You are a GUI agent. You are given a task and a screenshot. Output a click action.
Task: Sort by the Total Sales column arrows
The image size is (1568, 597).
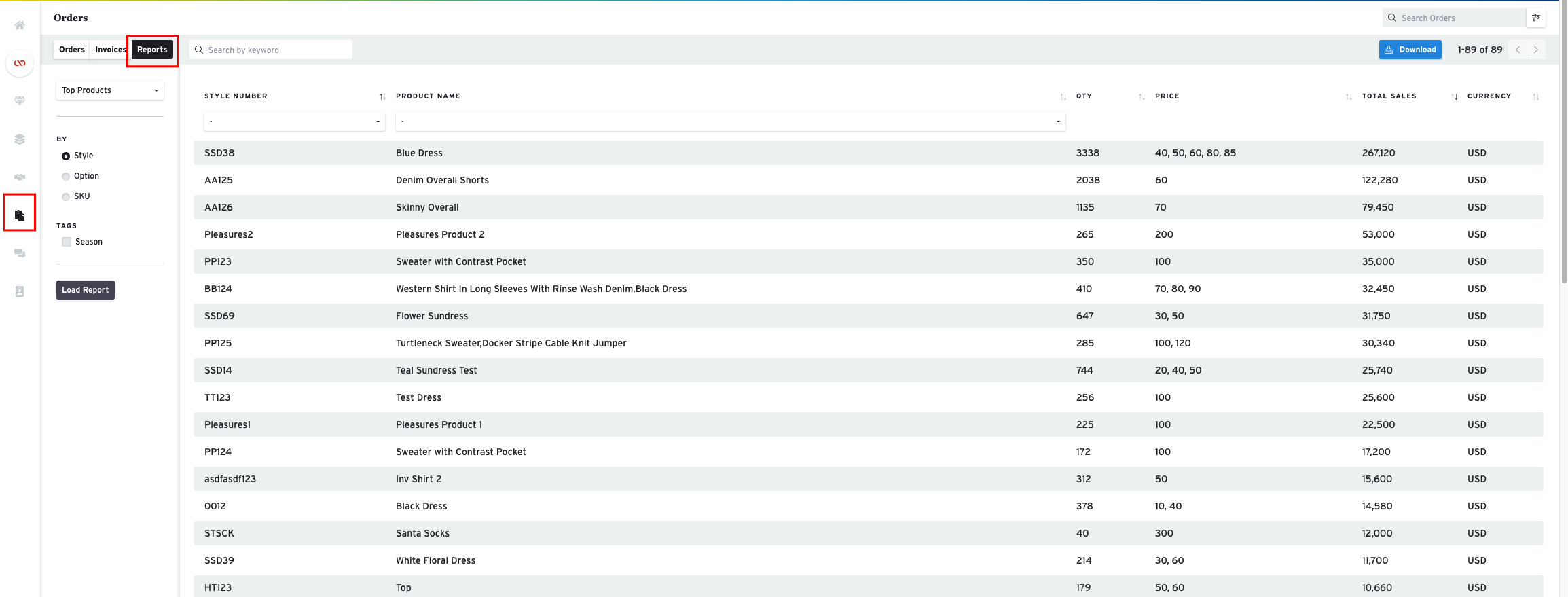1454,96
